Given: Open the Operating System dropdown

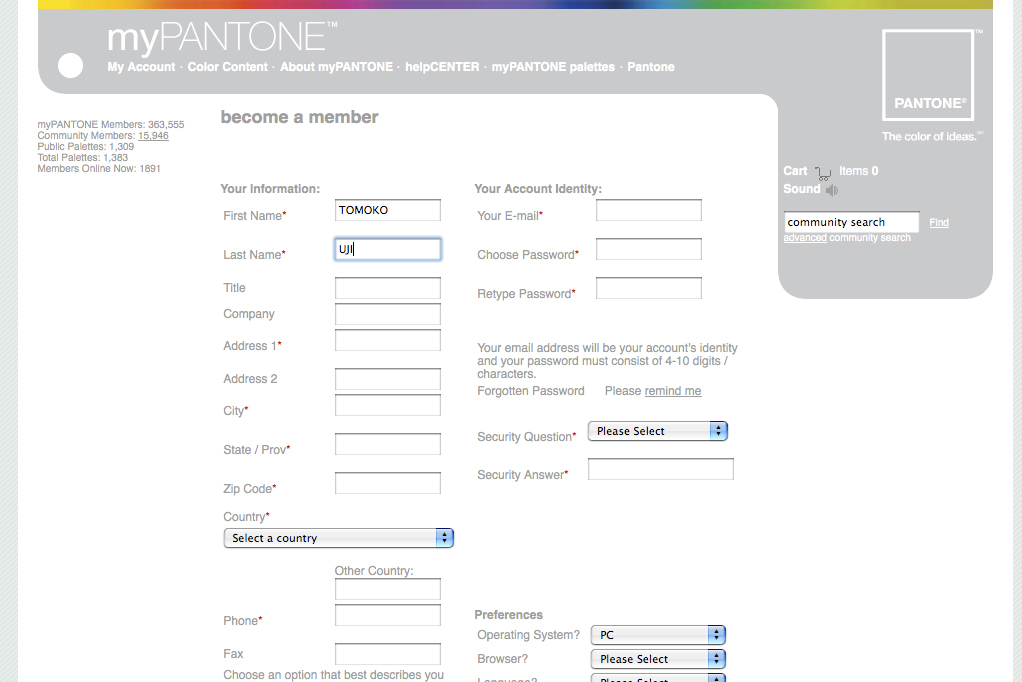Looking at the screenshot, I should click(658, 635).
